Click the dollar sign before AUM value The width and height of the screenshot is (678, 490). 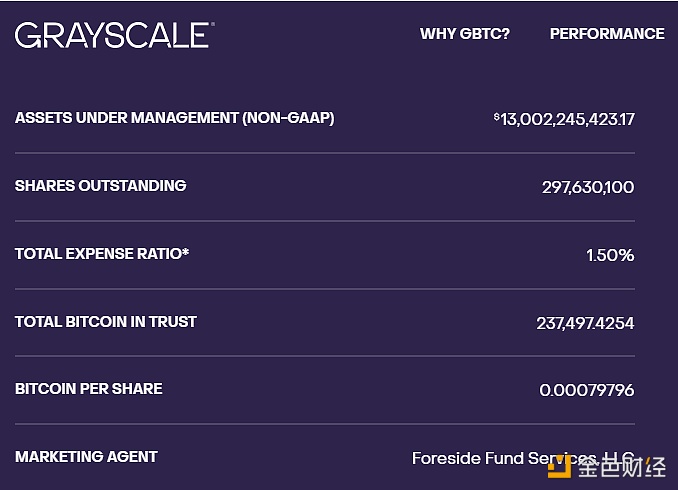(x=496, y=116)
